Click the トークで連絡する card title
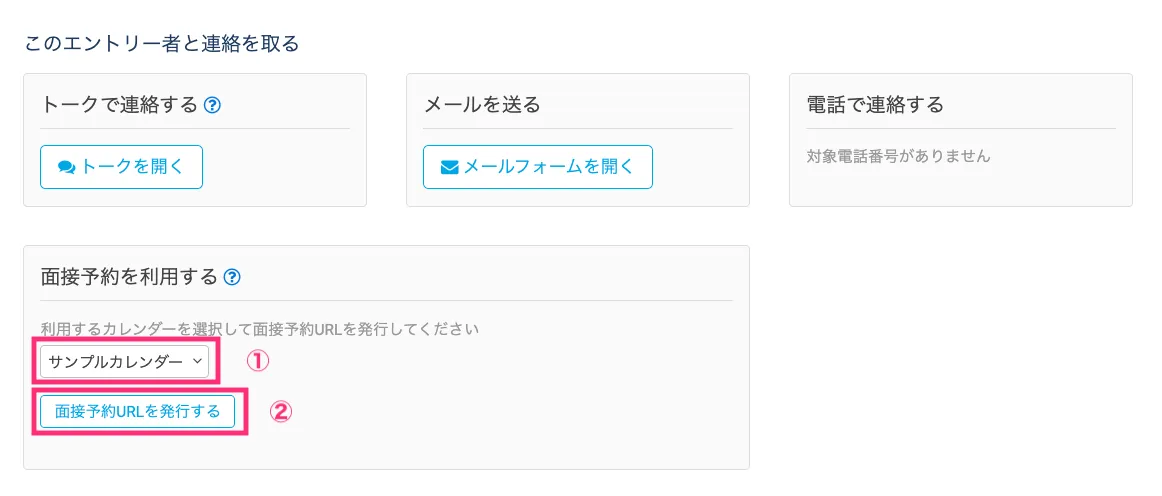The width and height of the screenshot is (1162, 496). click(x=119, y=105)
